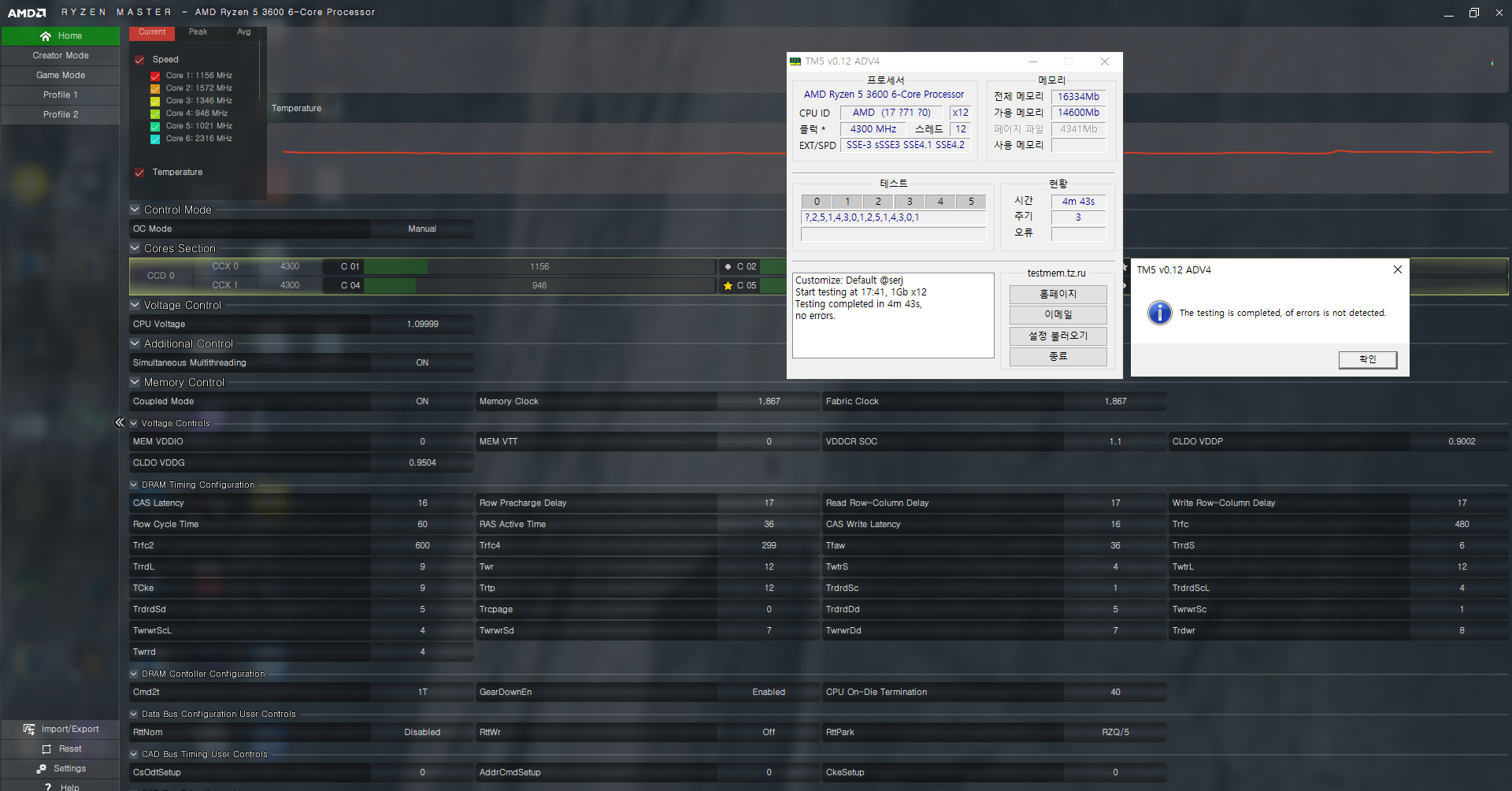1512x791 pixels.
Task: Open Settings gear icon
Action: point(42,769)
